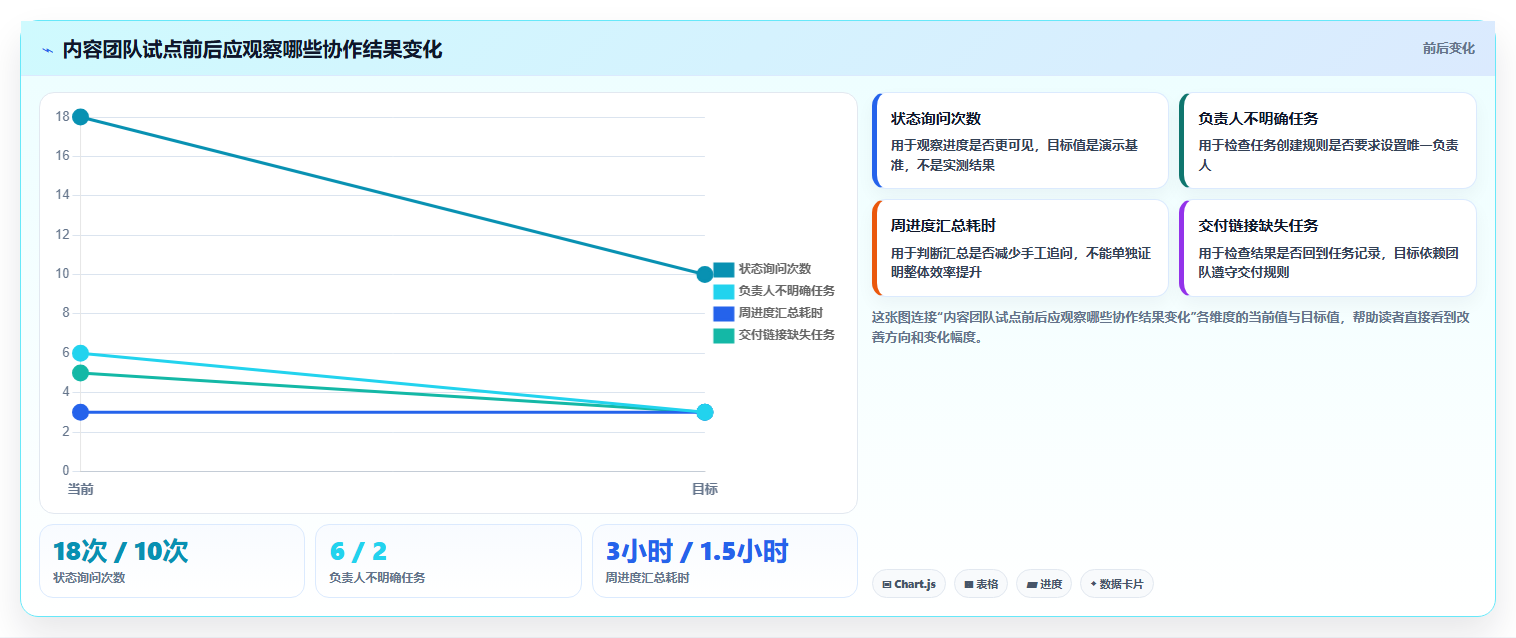
Task: Click the target data point at value 3
Action: 704,412
